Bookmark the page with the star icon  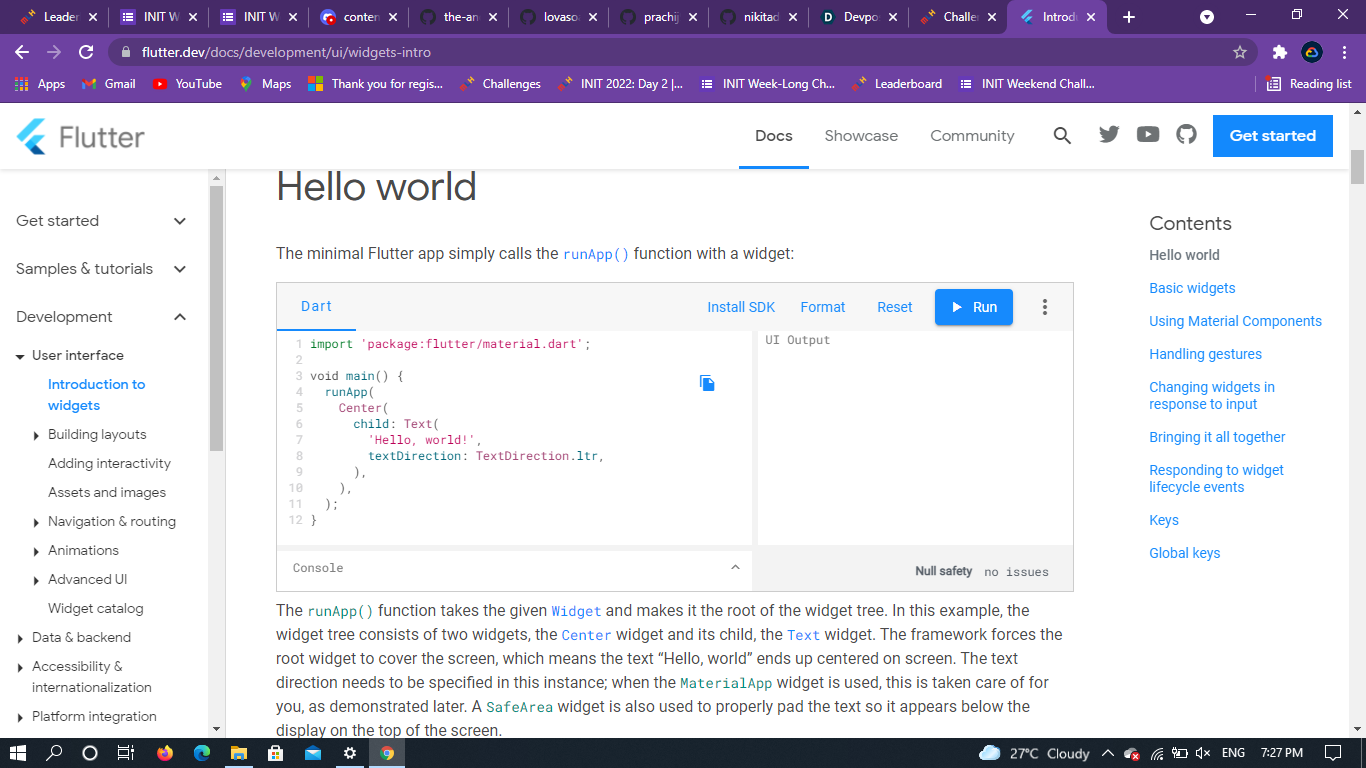1239,51
